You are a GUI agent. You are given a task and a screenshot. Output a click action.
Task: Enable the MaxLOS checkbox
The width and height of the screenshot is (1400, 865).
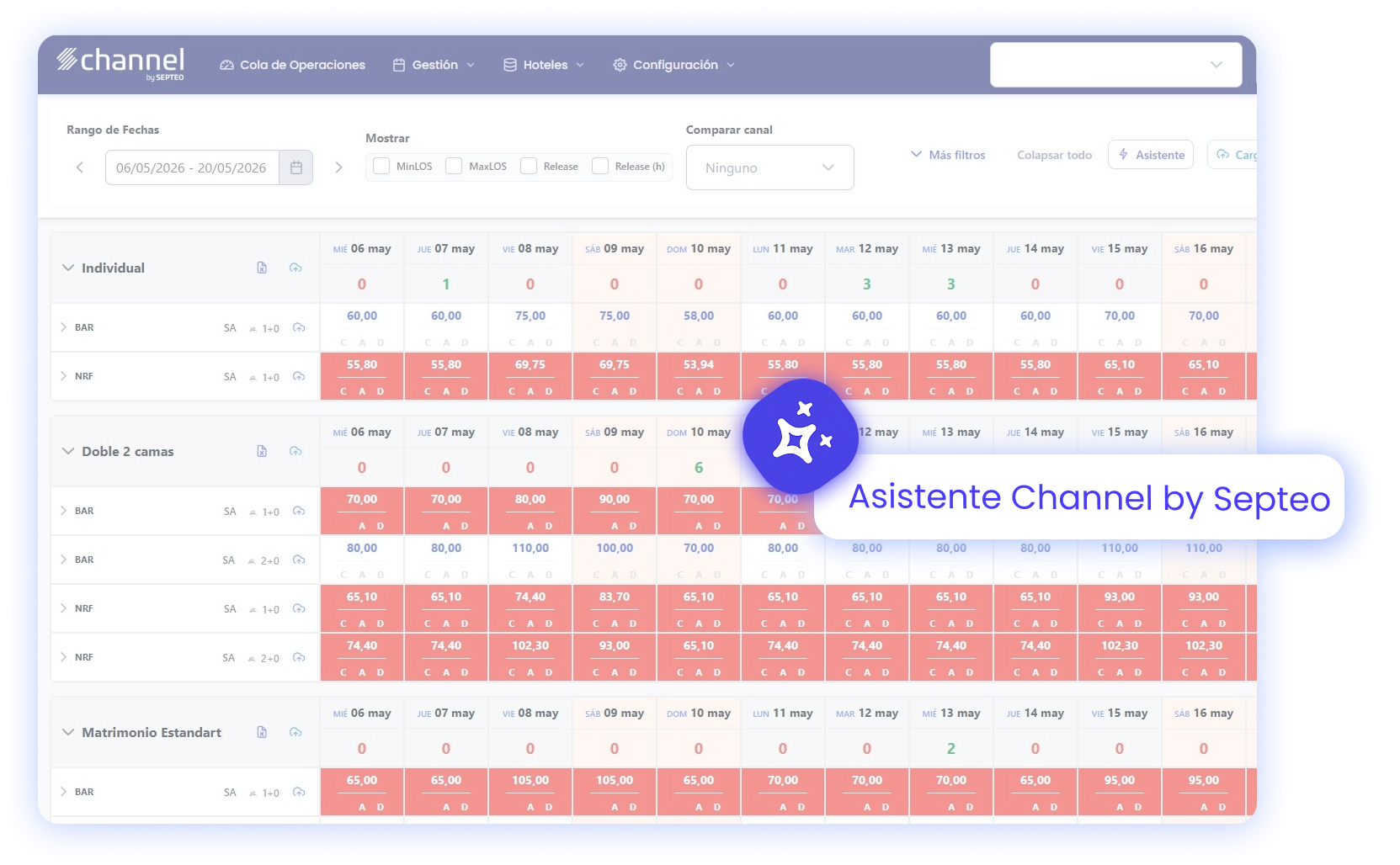(454, 166)
